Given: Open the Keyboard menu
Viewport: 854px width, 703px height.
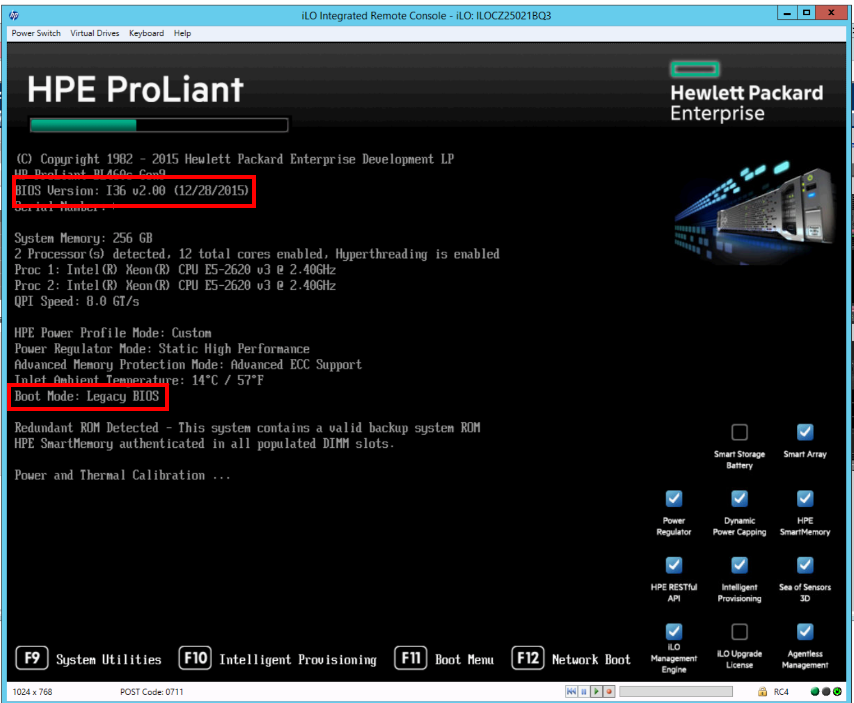Looking at the screenshot, I should (x=146, y=33).
